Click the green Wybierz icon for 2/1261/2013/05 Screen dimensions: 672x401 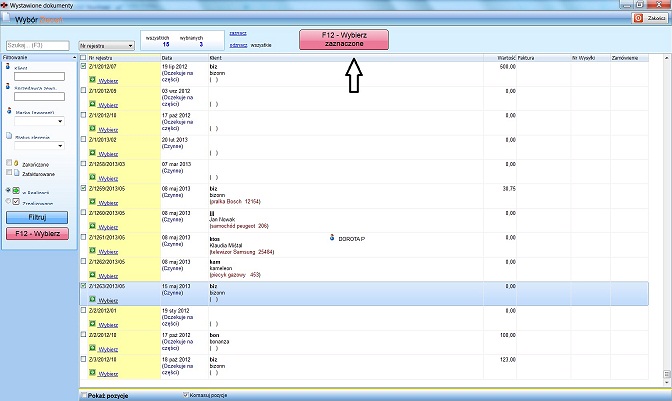pyautogui.click(x=92, y=251)
